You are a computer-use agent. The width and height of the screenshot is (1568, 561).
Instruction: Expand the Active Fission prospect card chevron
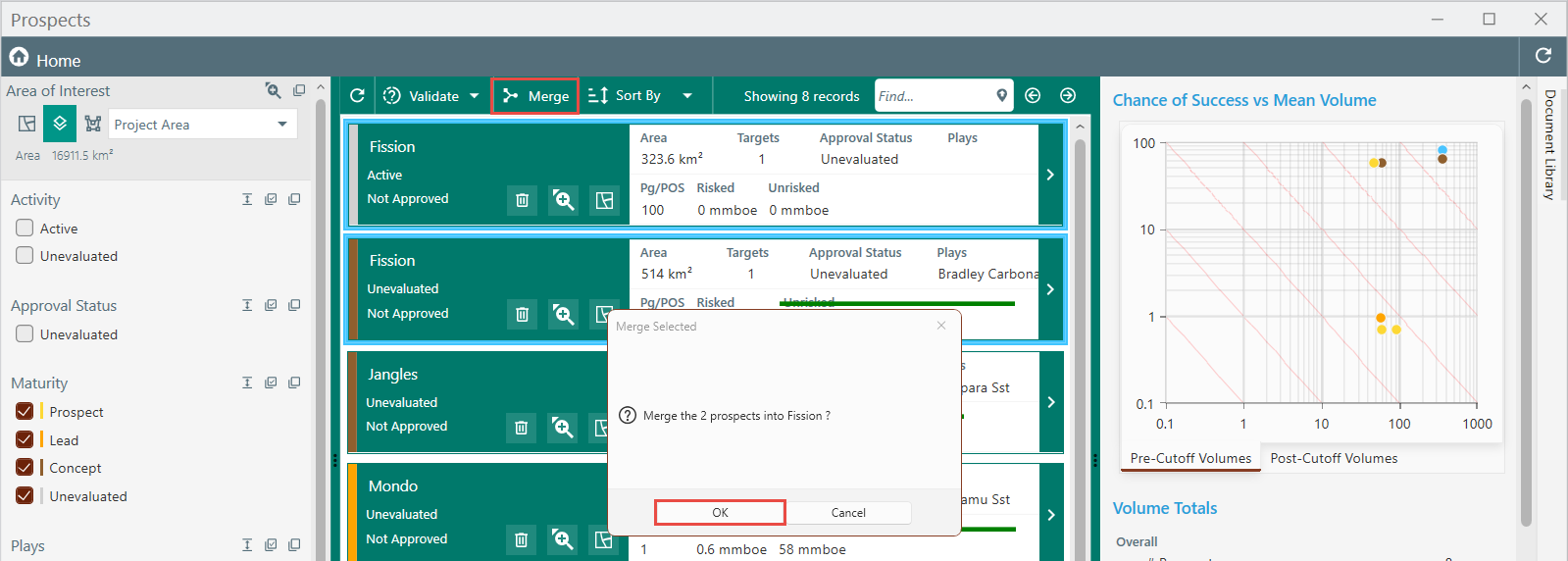click(x=1050, y=175)
